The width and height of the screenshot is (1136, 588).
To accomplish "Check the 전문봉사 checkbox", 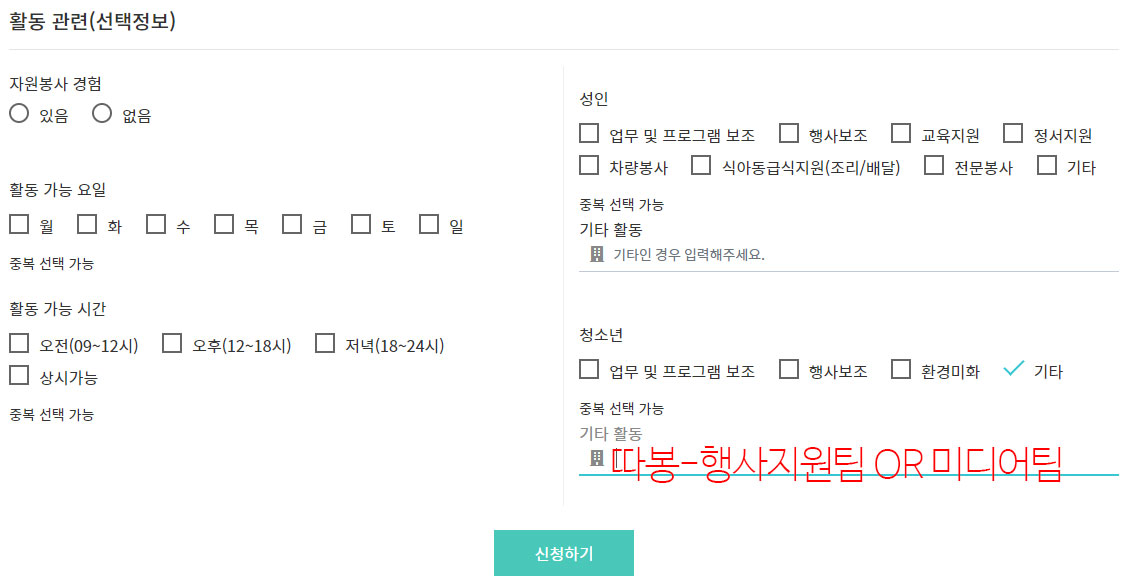I will (x=934, y=165).
